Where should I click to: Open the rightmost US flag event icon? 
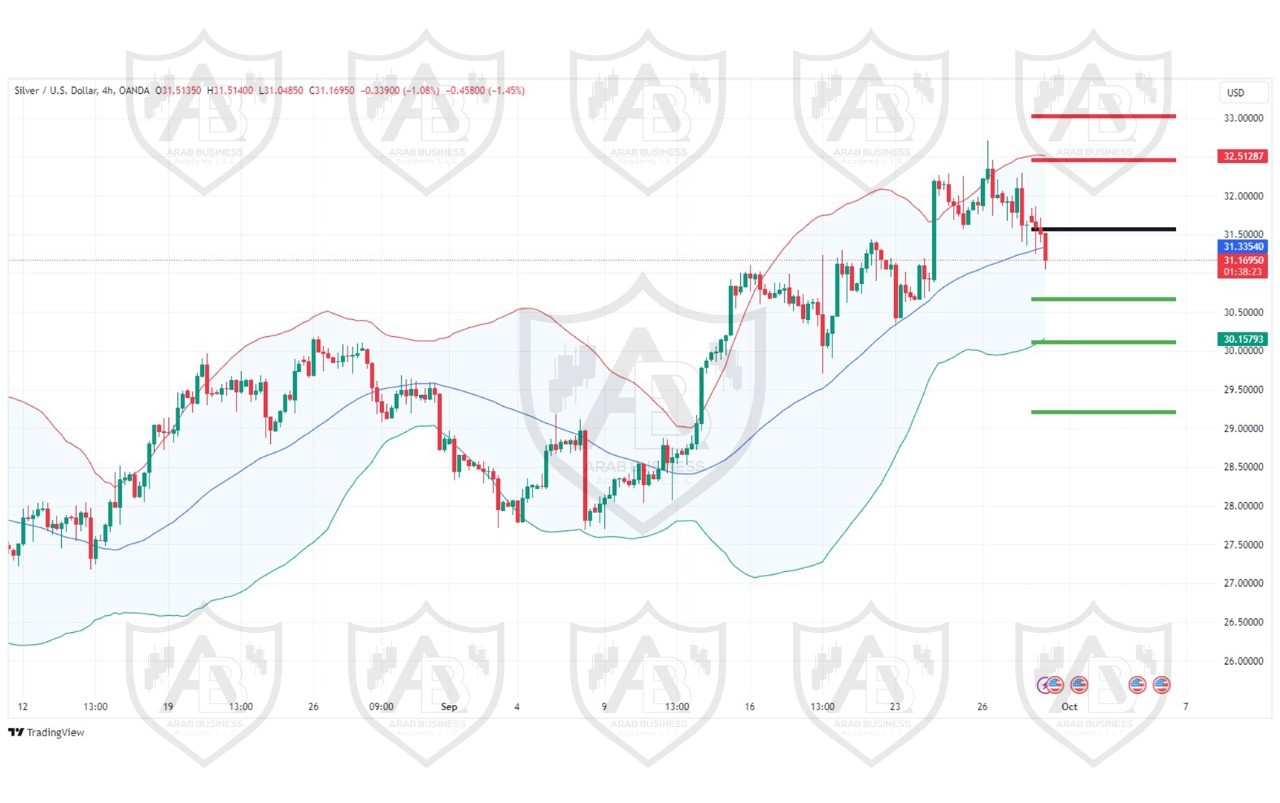[1161, 685]
